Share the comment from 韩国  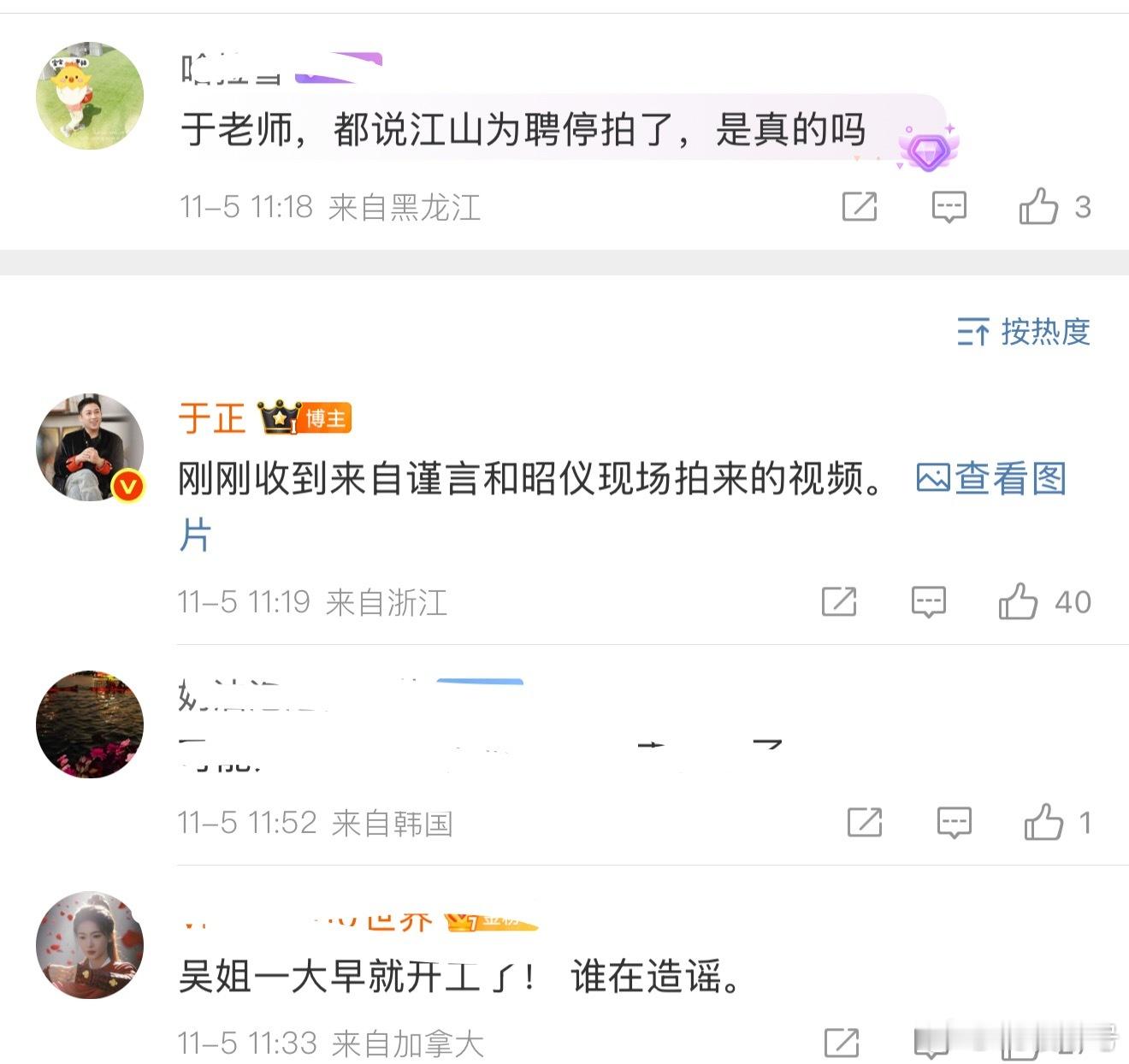[865, 823]
